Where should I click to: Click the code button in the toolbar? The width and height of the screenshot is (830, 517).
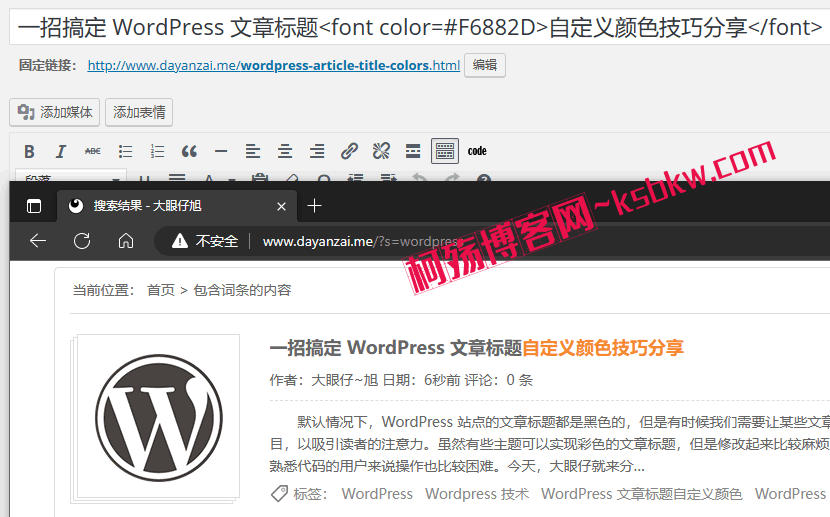coord(477,151)
